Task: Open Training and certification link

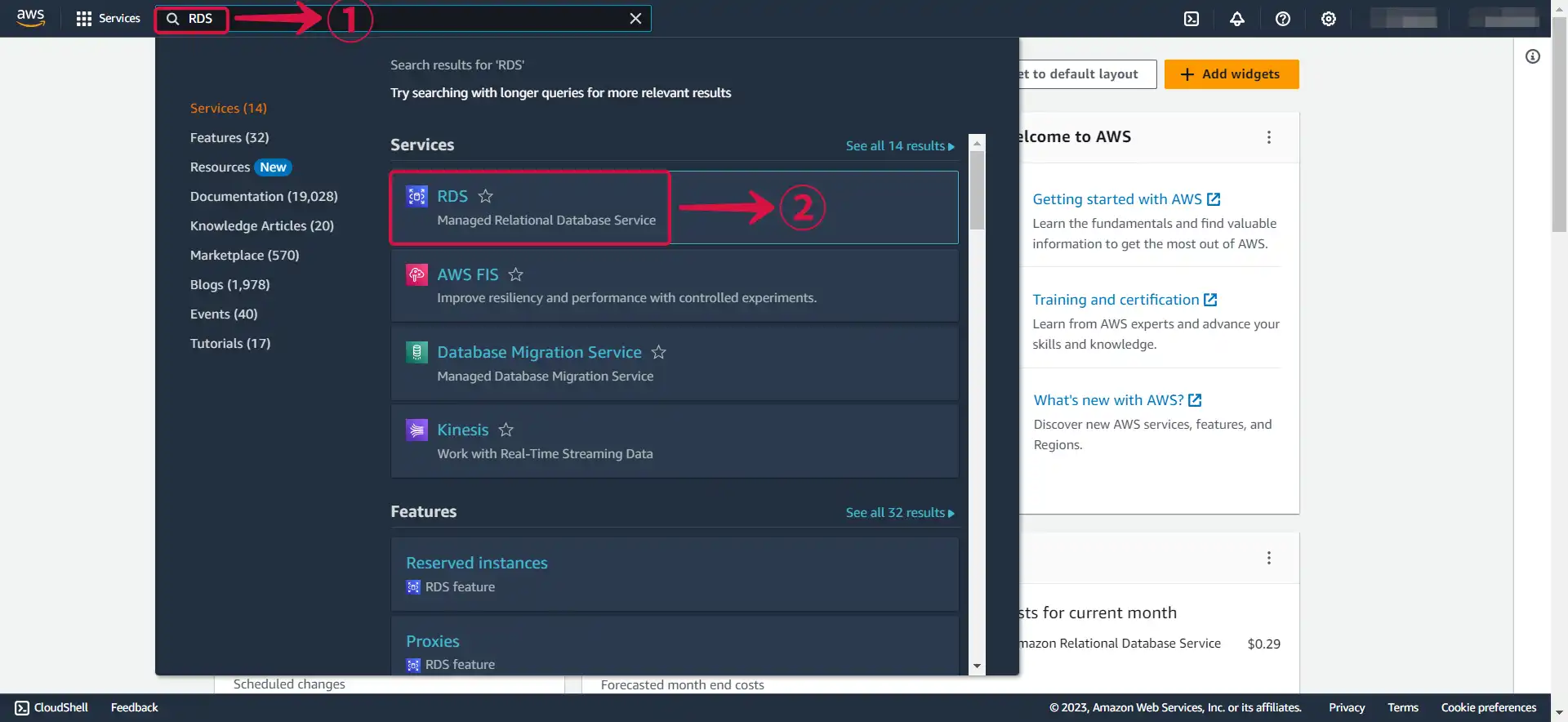Action: coord(1116,300)
